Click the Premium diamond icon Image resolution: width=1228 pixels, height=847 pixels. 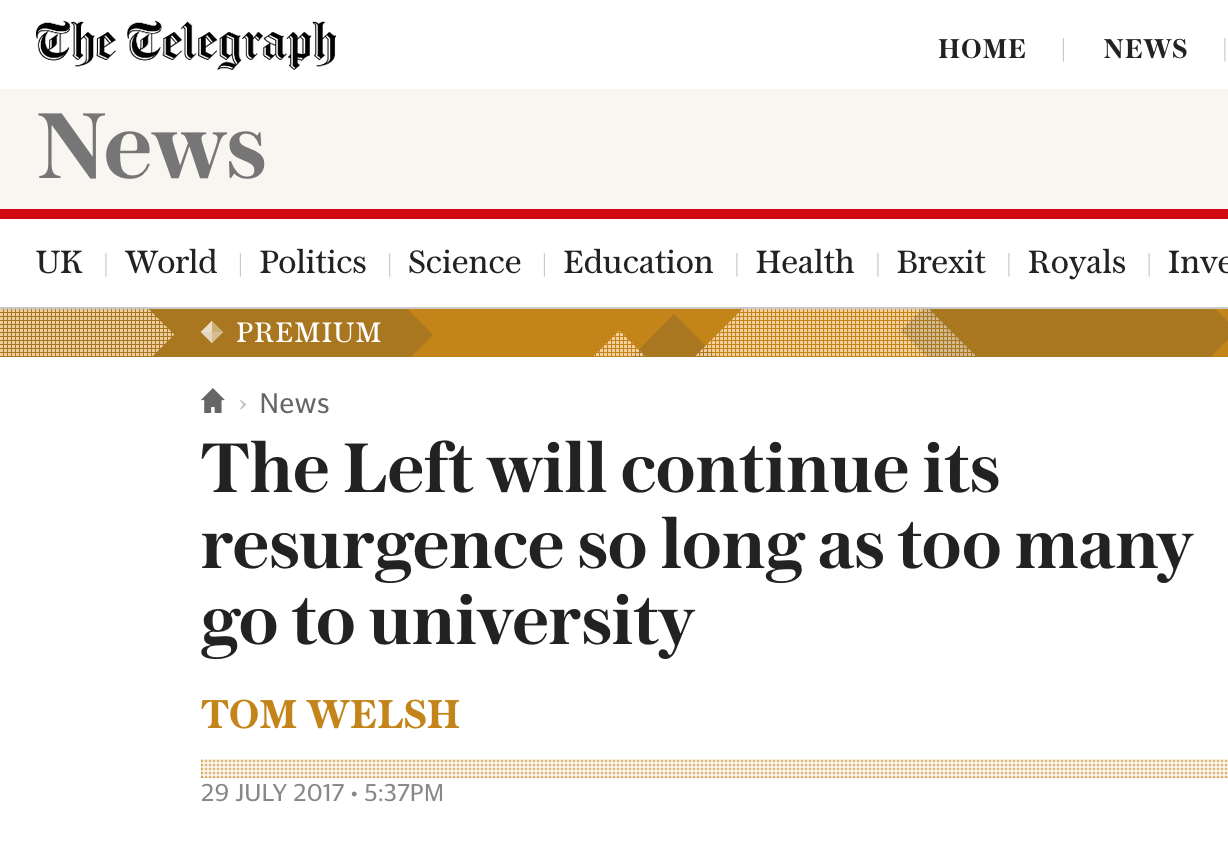coord(212,332)
